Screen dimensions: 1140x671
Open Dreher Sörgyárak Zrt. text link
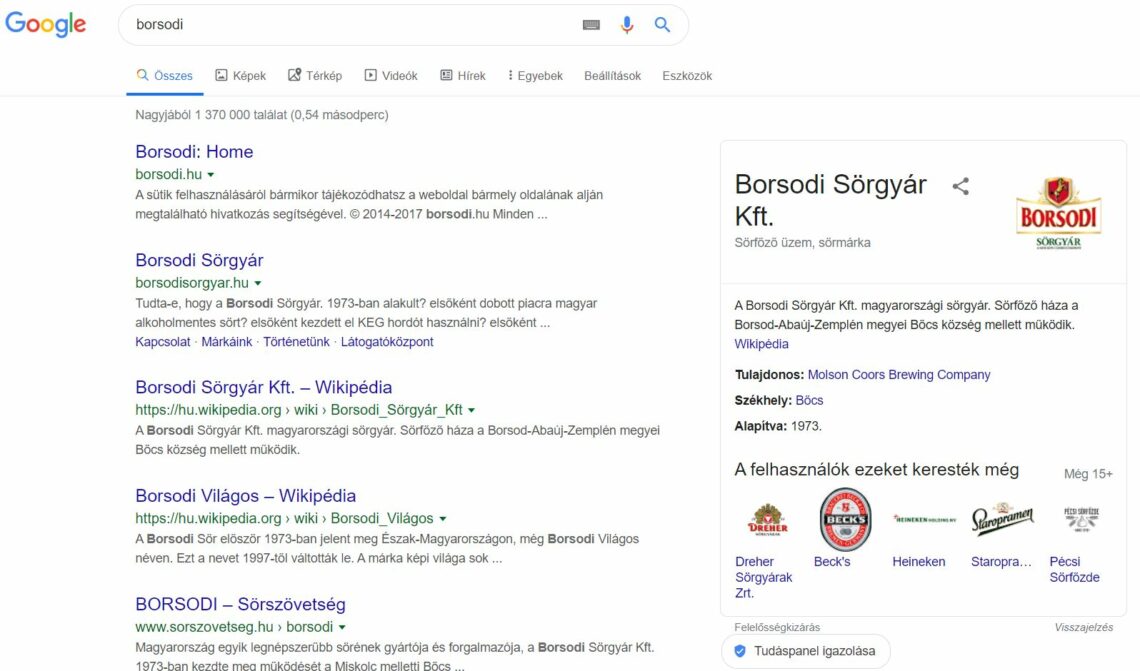point(763,577)
